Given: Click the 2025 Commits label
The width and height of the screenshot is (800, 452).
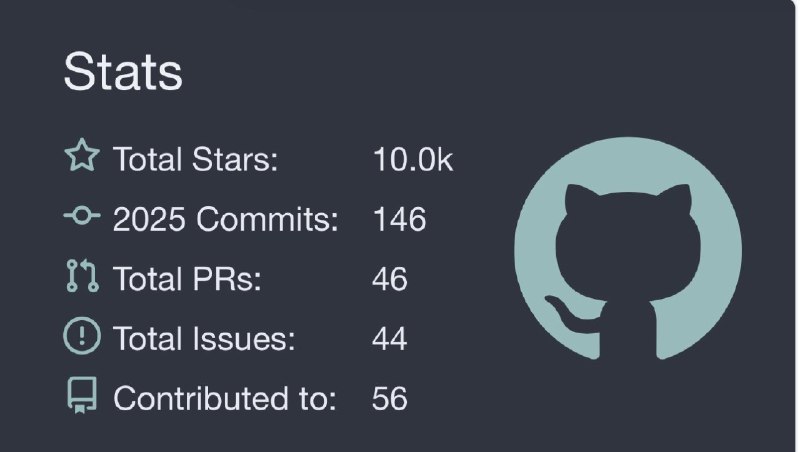Looking at the screenshot, I should (x=226, y=219).
